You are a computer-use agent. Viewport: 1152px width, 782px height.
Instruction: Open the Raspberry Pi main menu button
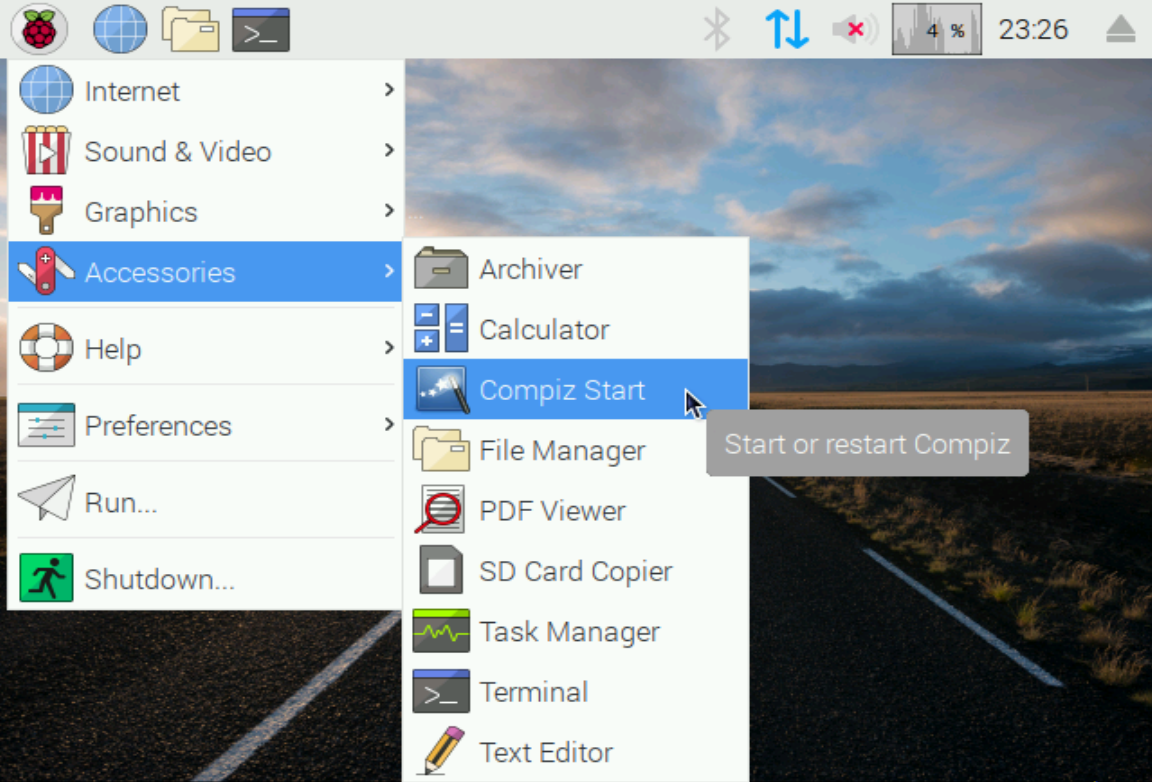(39, 29)
